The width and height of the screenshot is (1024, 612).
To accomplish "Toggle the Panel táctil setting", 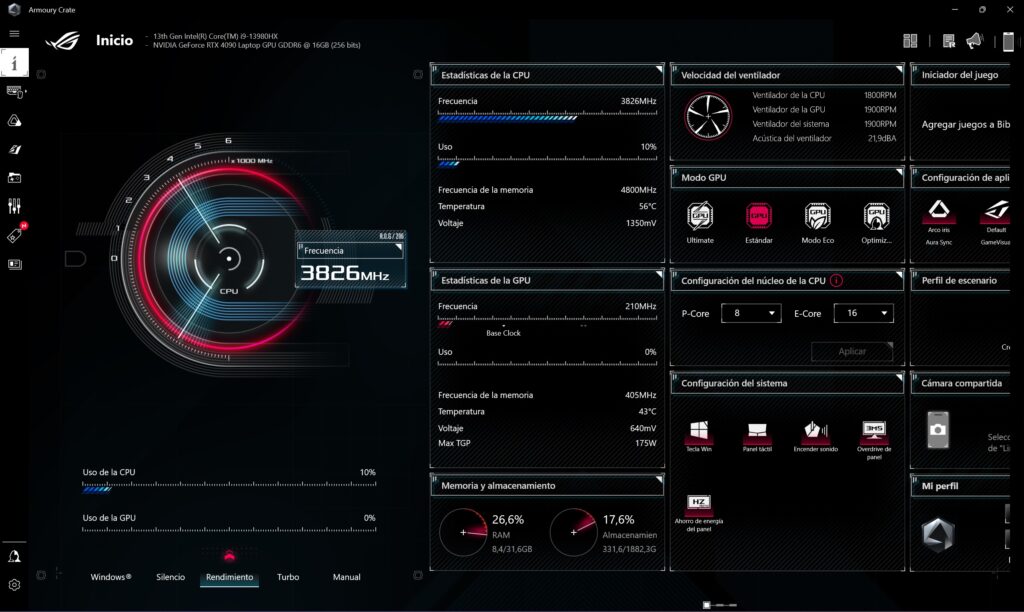I will pos(757,431).
